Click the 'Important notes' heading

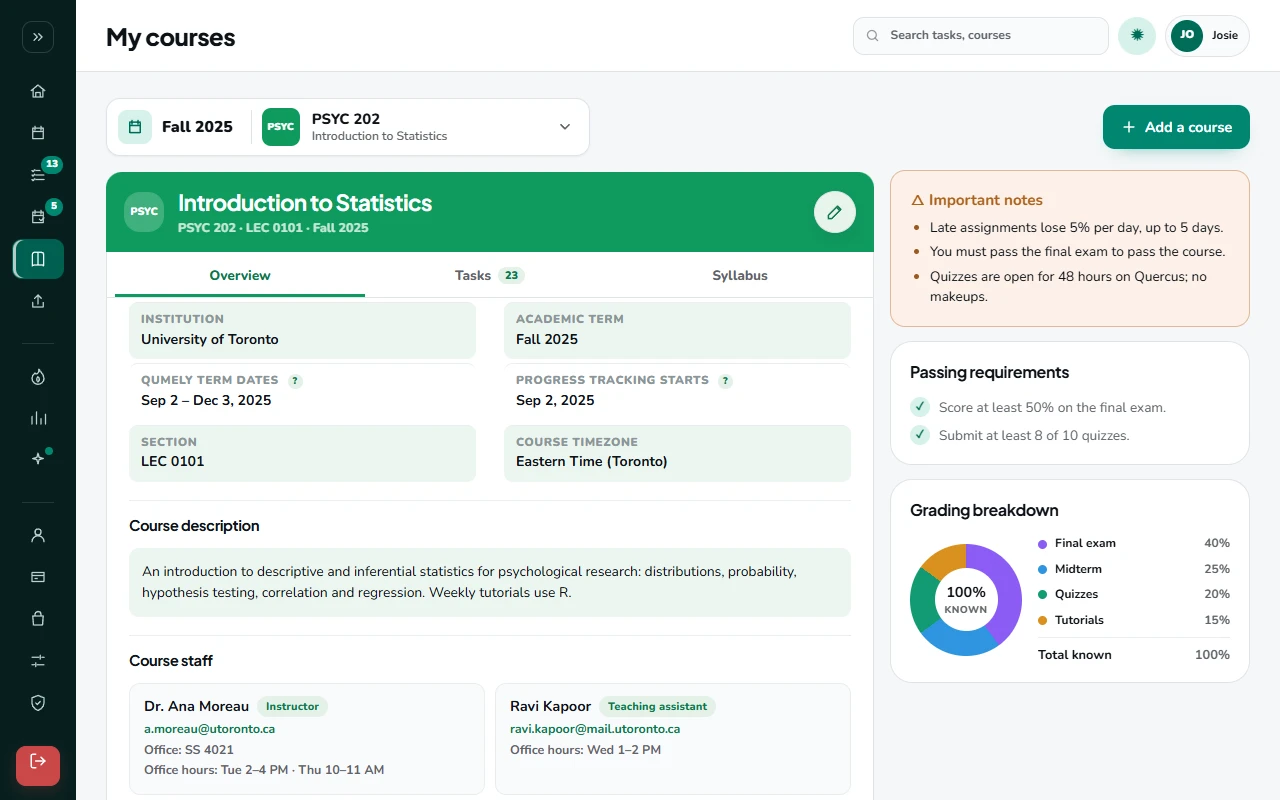pyautogui.click(x=986, y=200)
